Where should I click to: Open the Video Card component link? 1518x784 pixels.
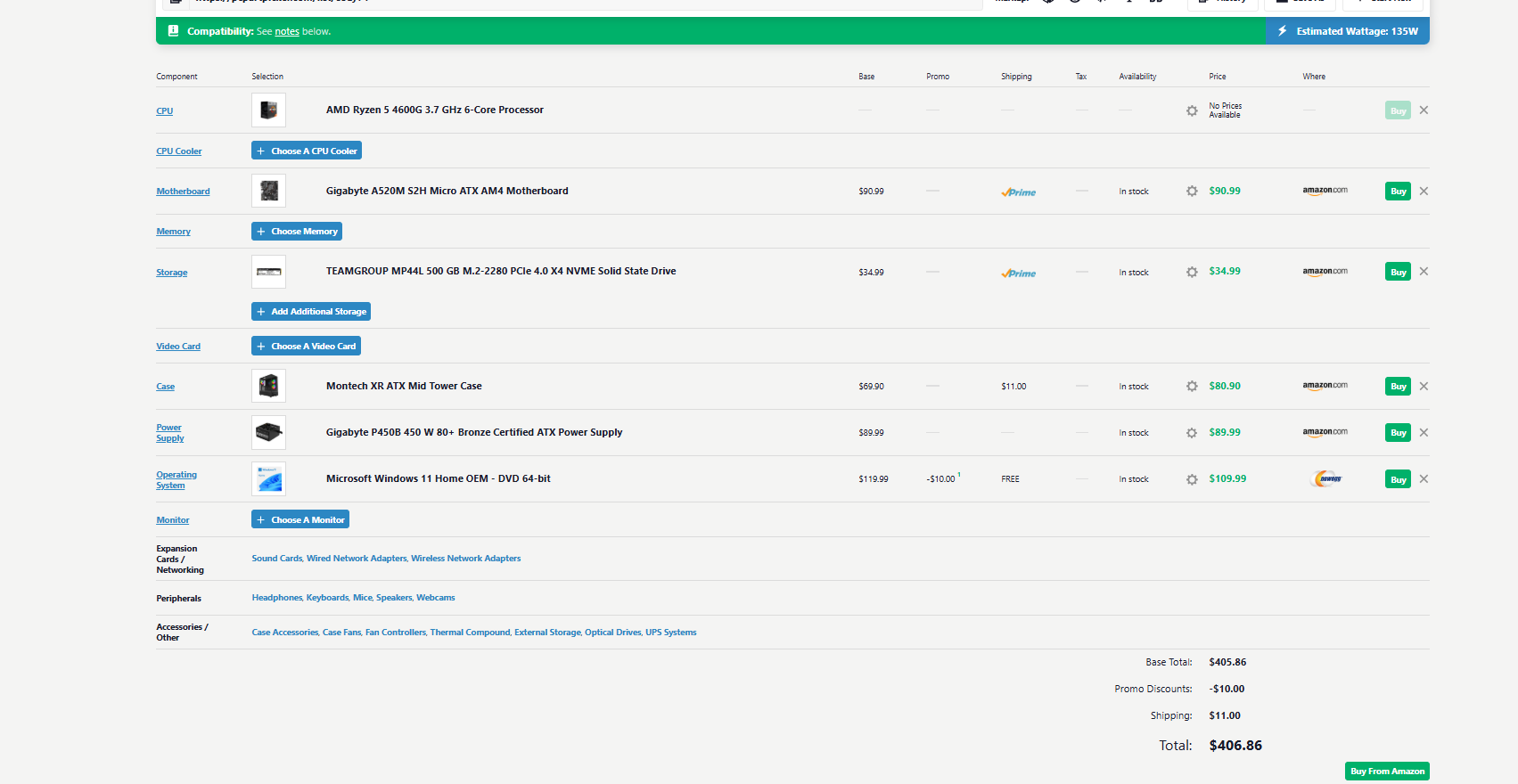[x=178, y=347]
